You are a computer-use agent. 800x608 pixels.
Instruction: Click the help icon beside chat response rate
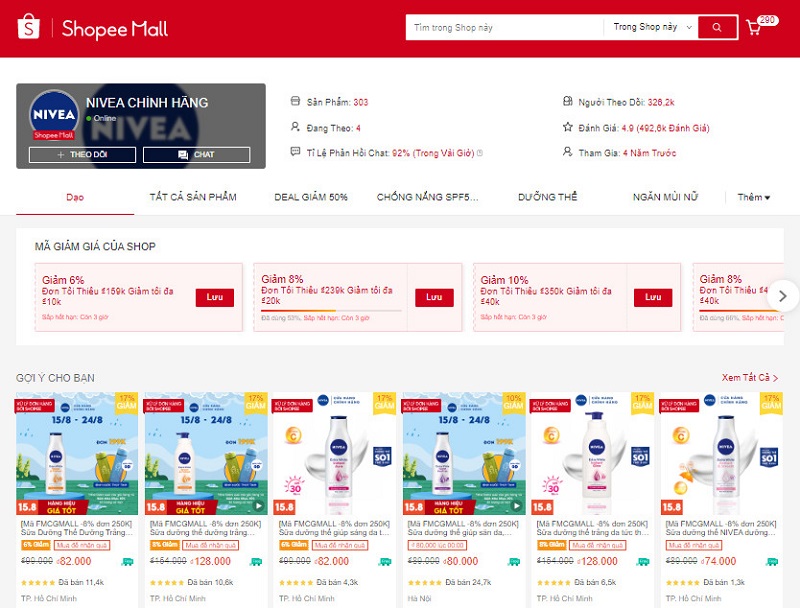pos(480,153)
